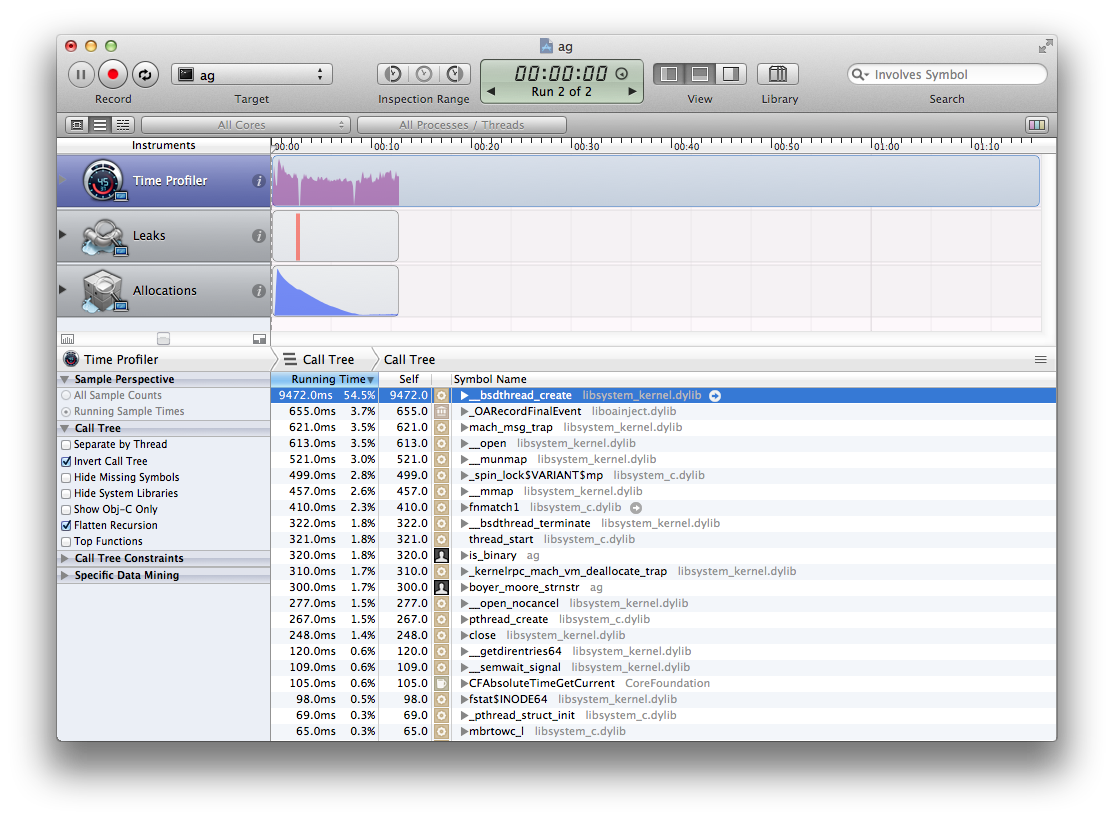Expand the Leaks instrument track

pyautogui.click(x=63, y=234)
